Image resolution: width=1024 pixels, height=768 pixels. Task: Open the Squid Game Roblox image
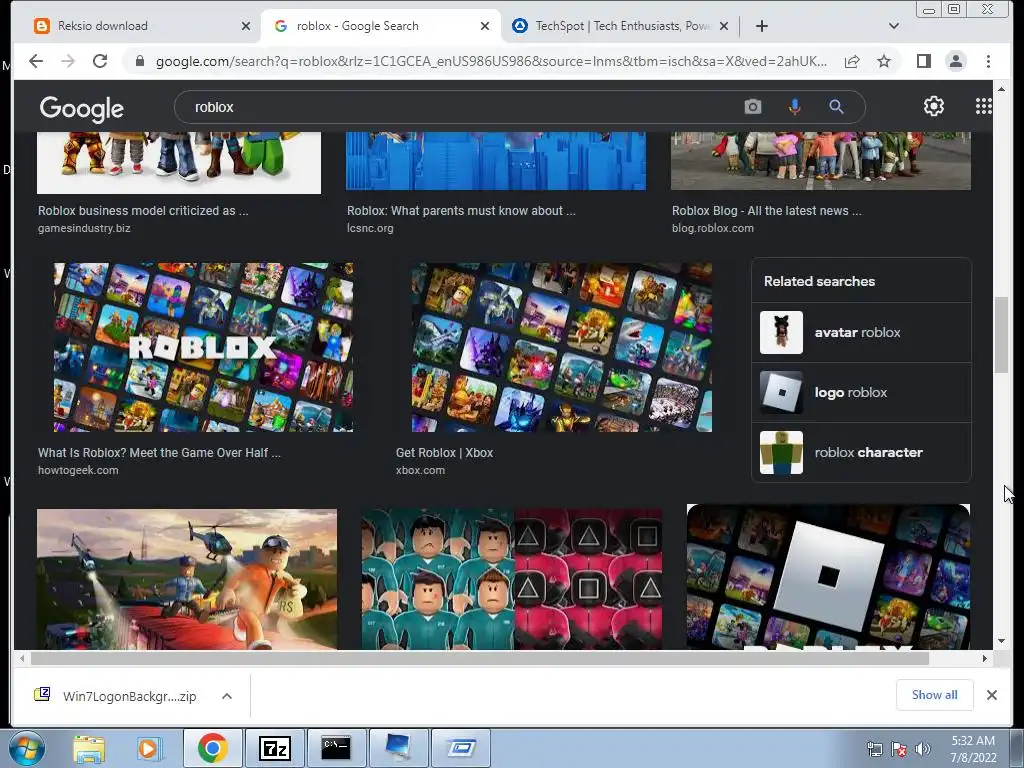point(512,579)
